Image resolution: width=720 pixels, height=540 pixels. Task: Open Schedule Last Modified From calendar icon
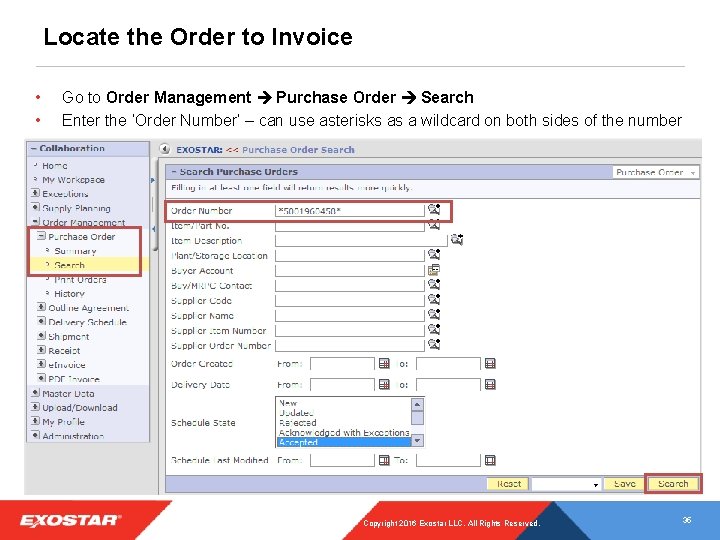(x=384, y=460)
